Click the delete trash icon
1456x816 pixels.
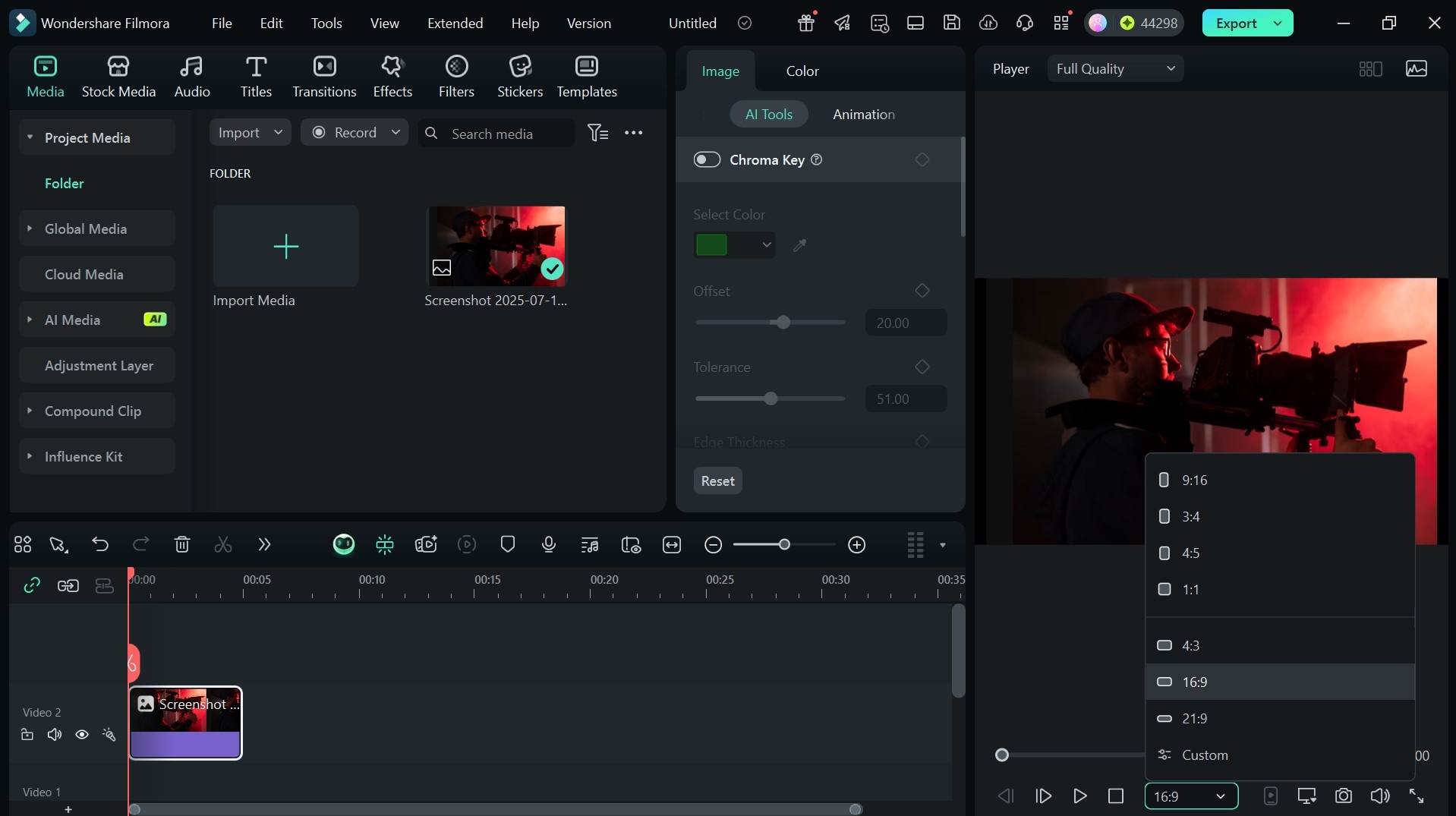(182, 544)
